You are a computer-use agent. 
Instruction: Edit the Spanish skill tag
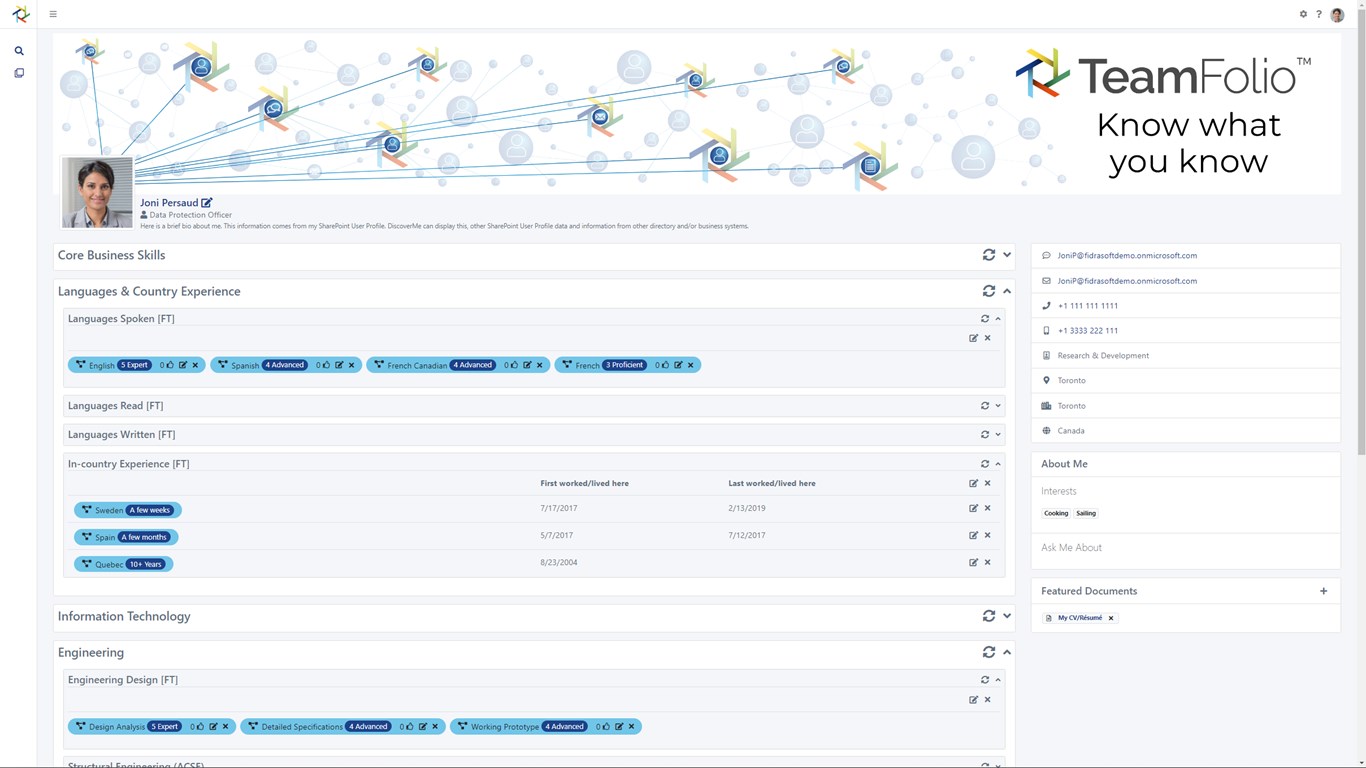[x=339, y=365]
